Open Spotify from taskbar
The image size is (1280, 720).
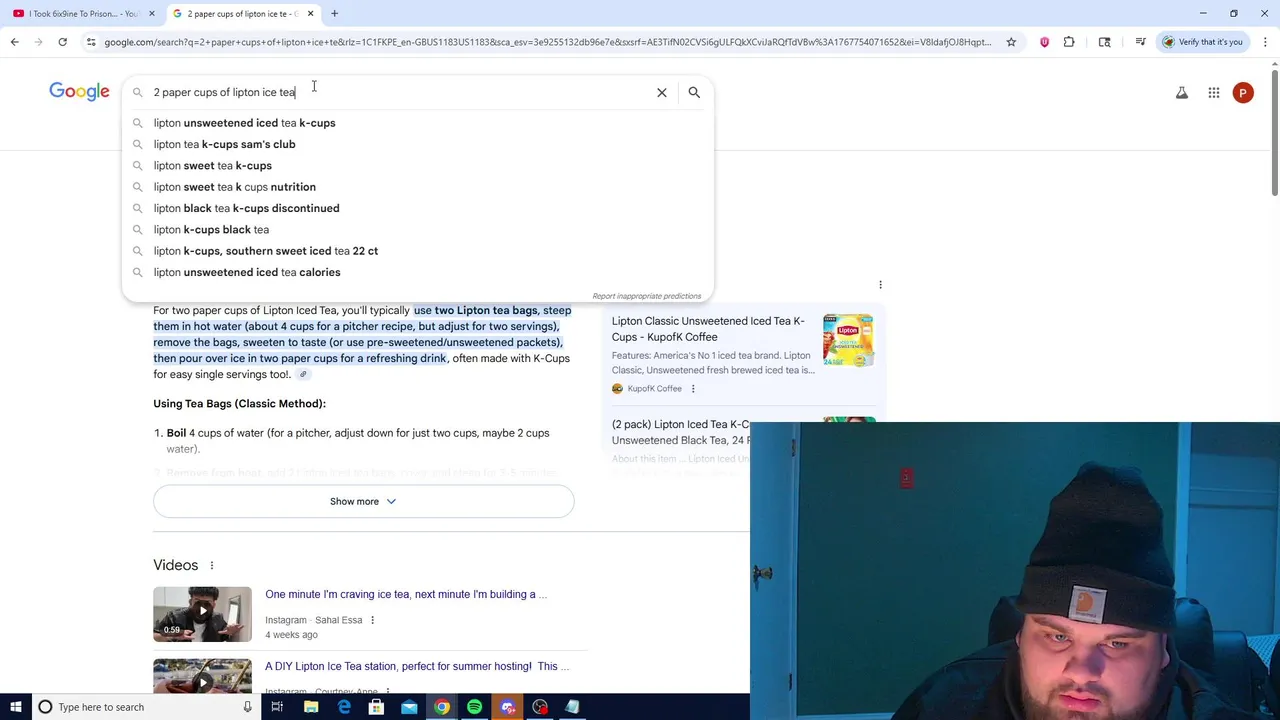point(474,707)
